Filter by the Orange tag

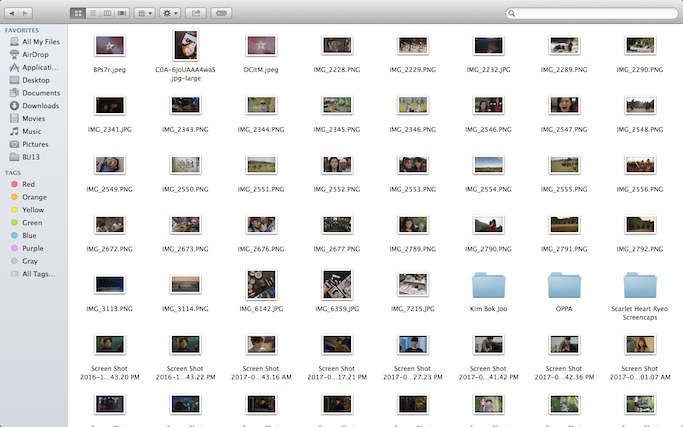[29, 197]
